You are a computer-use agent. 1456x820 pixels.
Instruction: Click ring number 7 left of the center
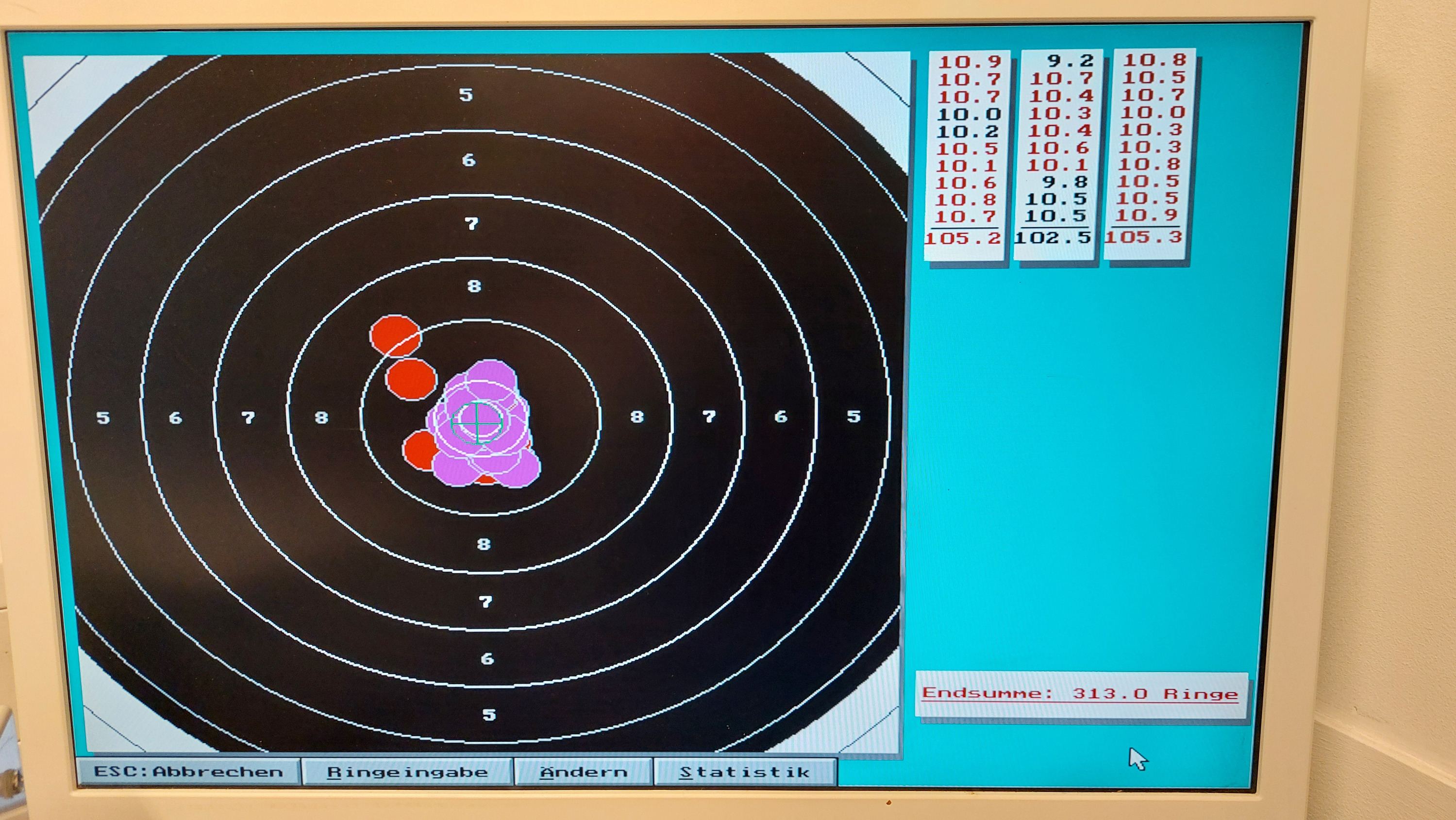(x=248, y=418)
